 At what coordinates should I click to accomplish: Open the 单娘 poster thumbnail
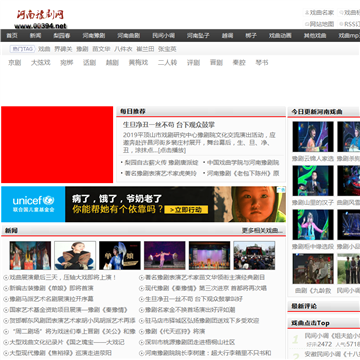[x=120, y=255]
